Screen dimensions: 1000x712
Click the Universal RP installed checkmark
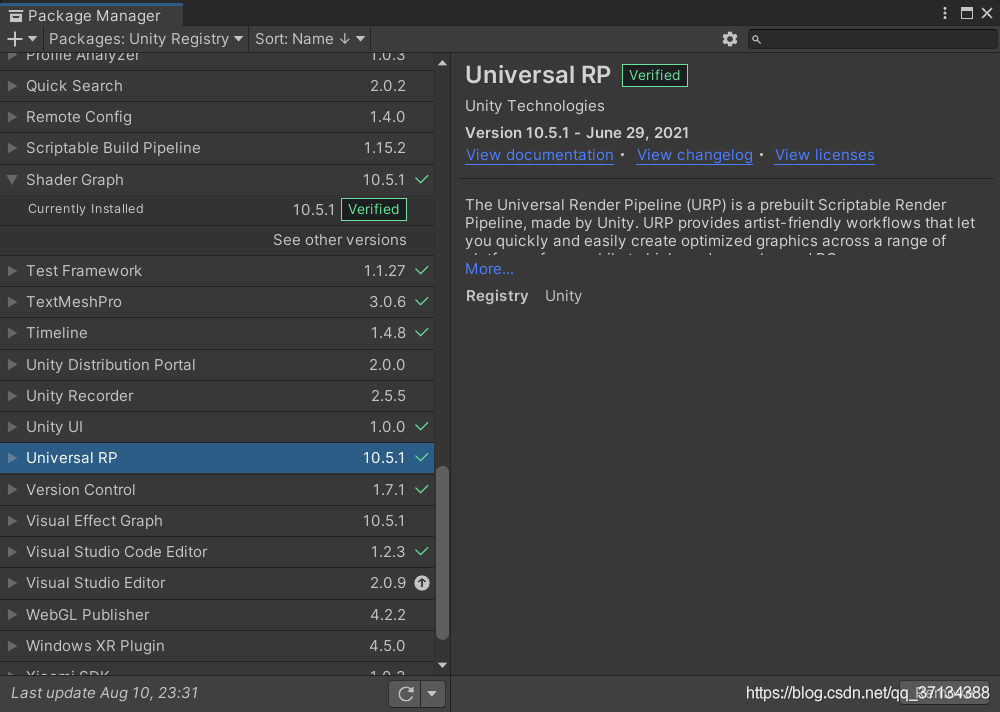pyautogui.click(x=422, y=457)
